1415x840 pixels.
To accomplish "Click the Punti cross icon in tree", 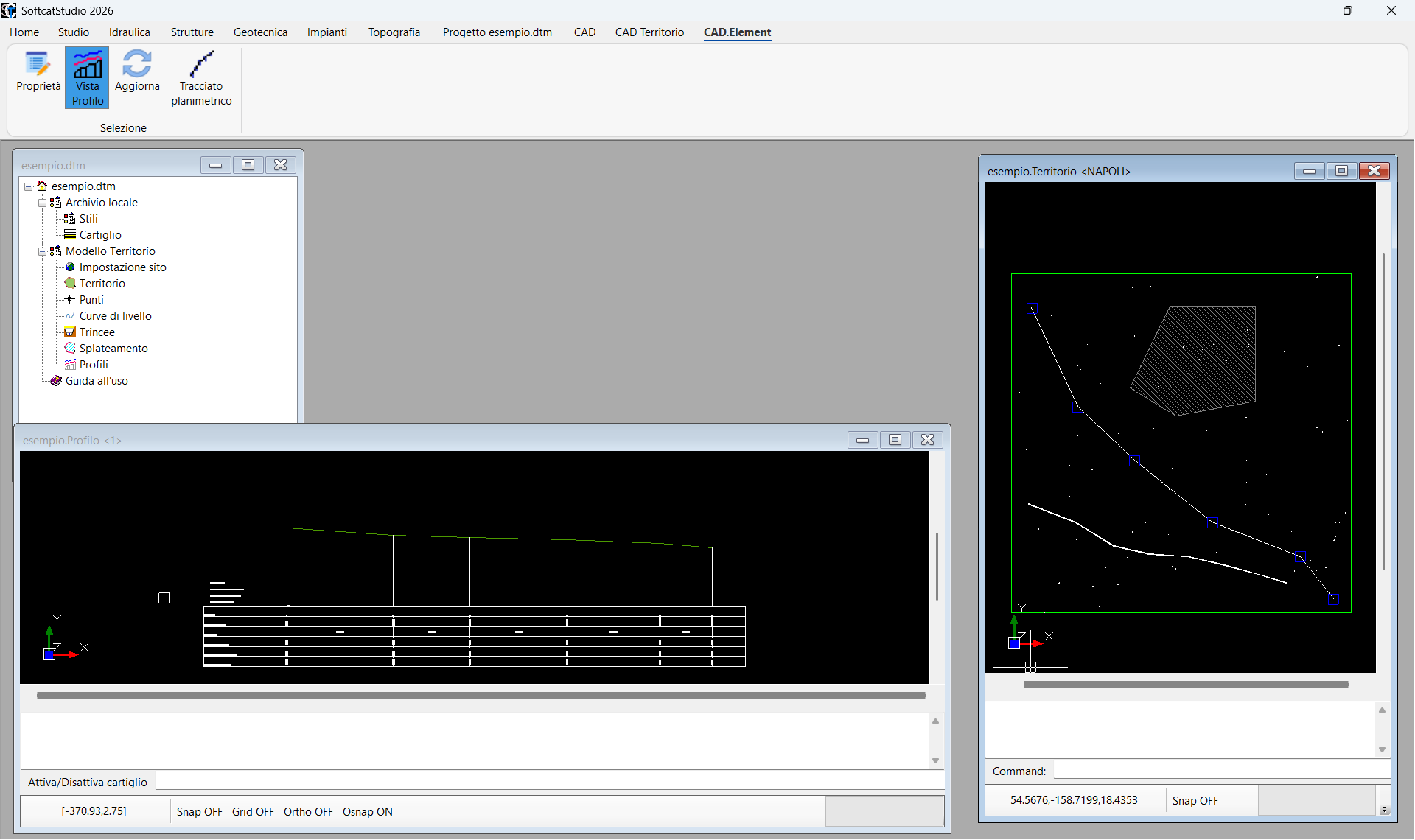I will pyautogui.click(x=70, y=300).
